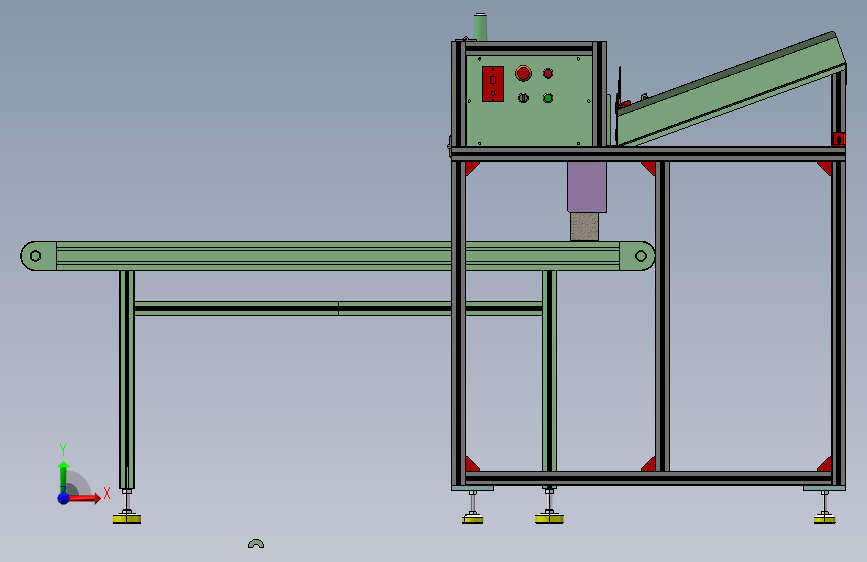Select the large red emergency stop button on panel
Screen dimensions: 867x562
523,73
